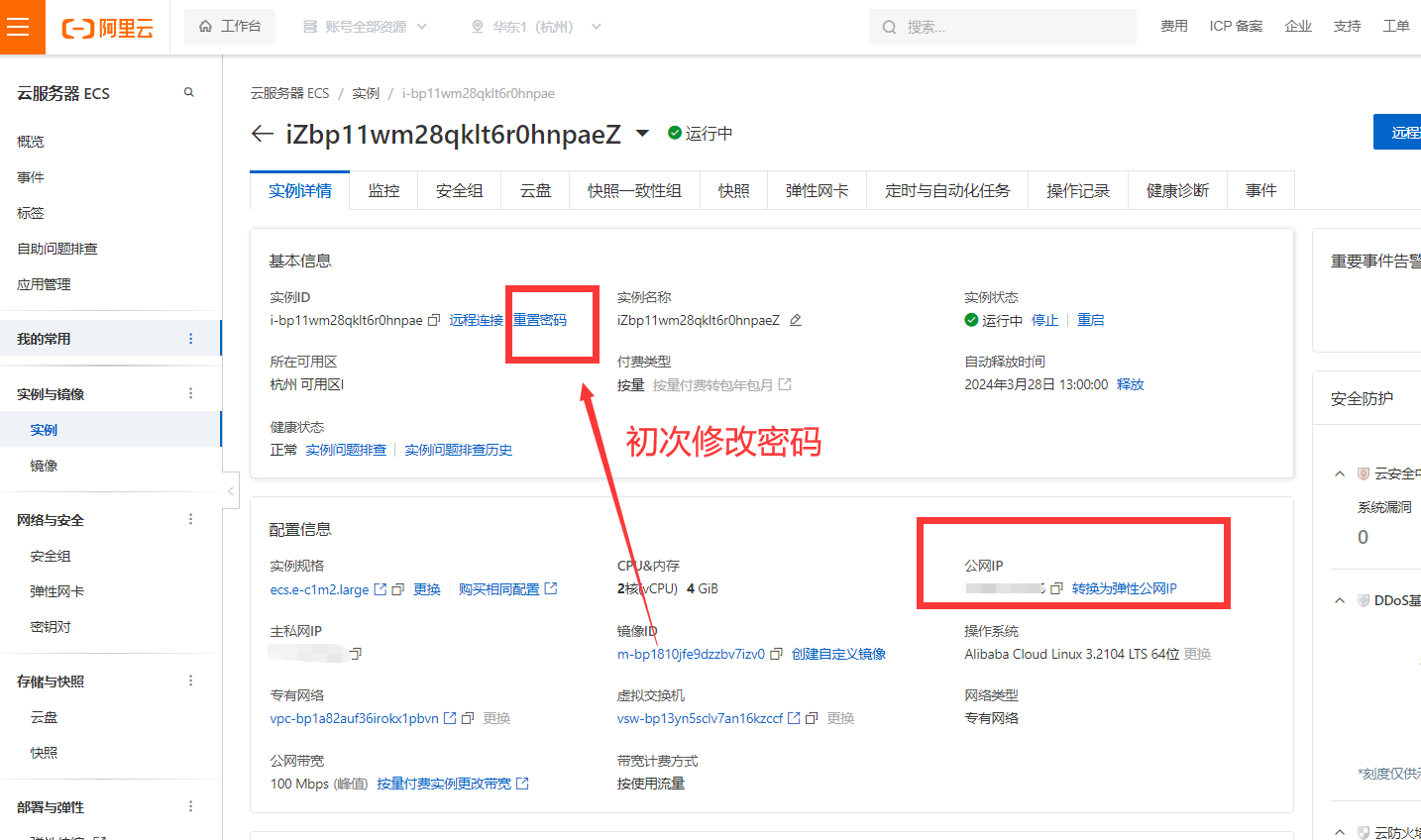Open the 操作记录 tab
The image size is (1421, 840).
pyautogui.click(x=1078, y=190)
